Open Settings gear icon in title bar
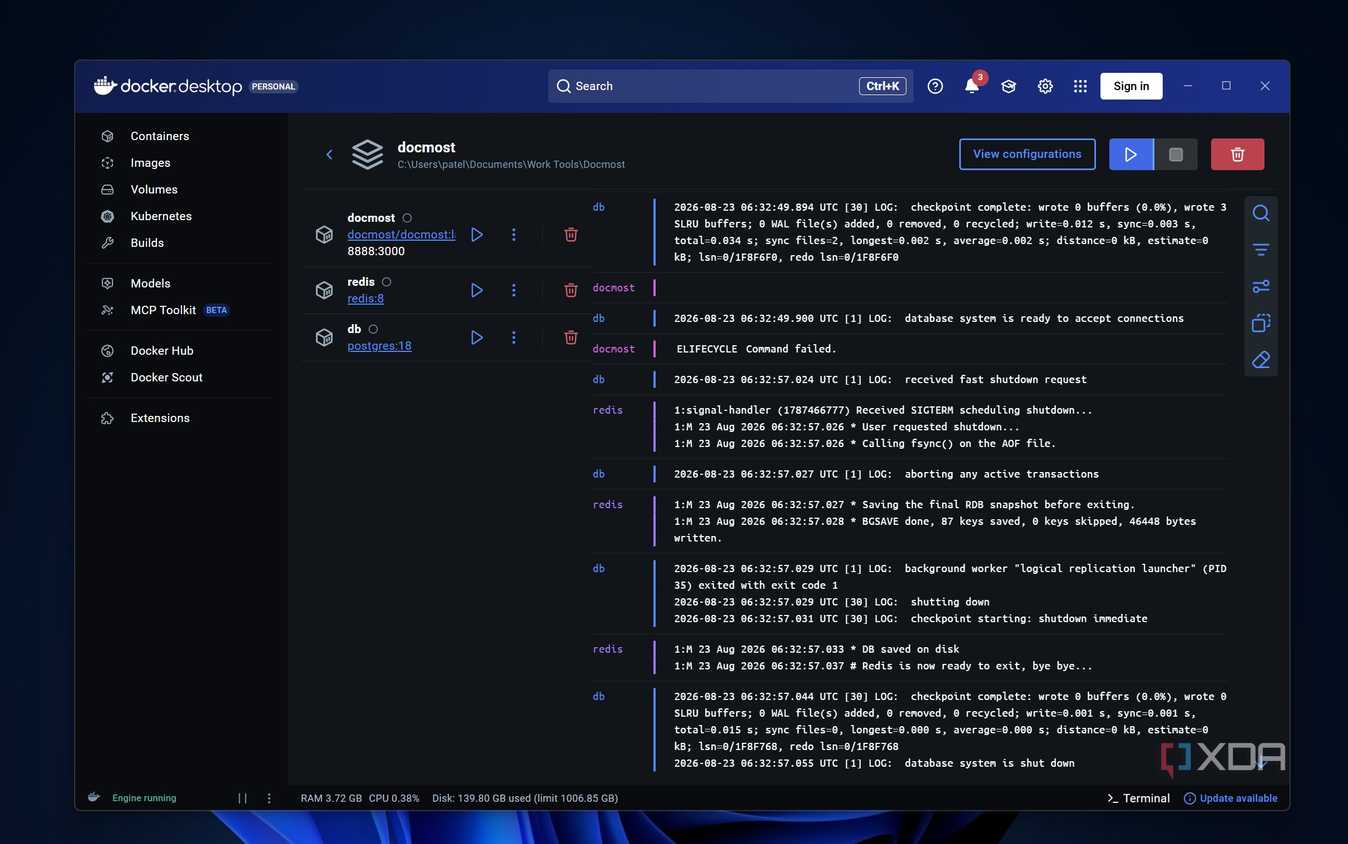Viewport: 1348px width, 844px height. [x=1045, y=86]
